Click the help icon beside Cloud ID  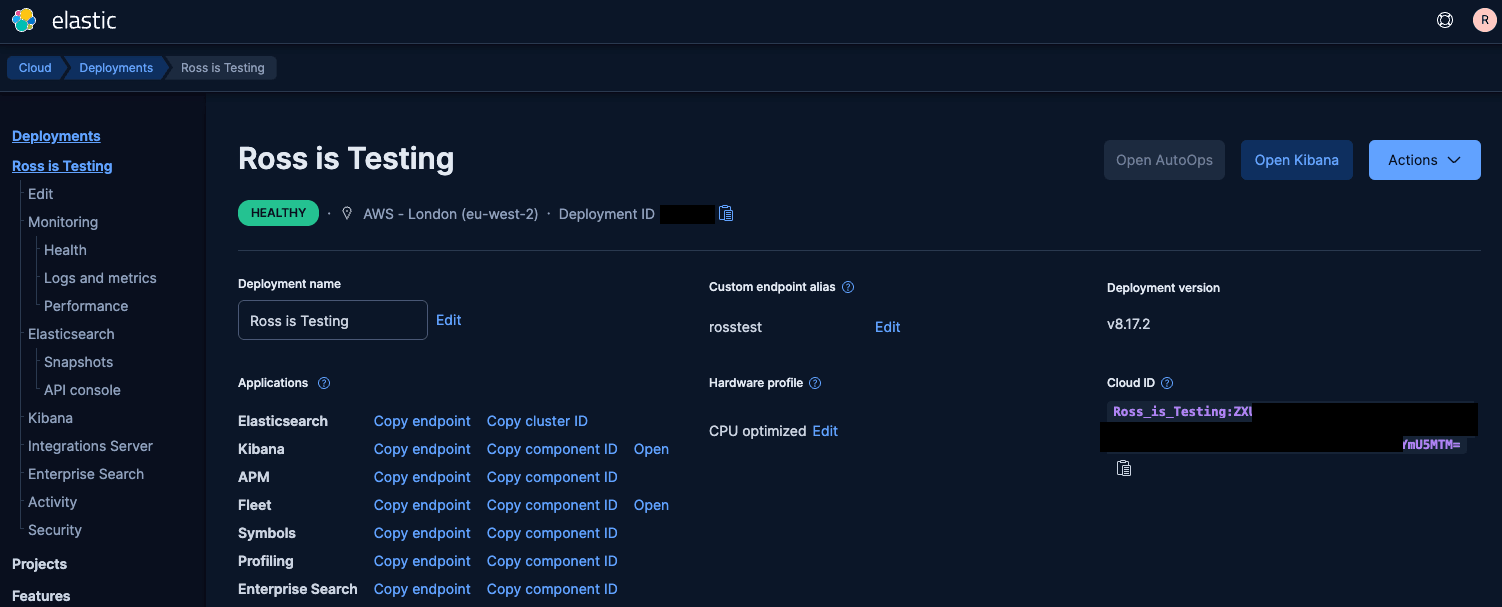tap(1168, 382)
